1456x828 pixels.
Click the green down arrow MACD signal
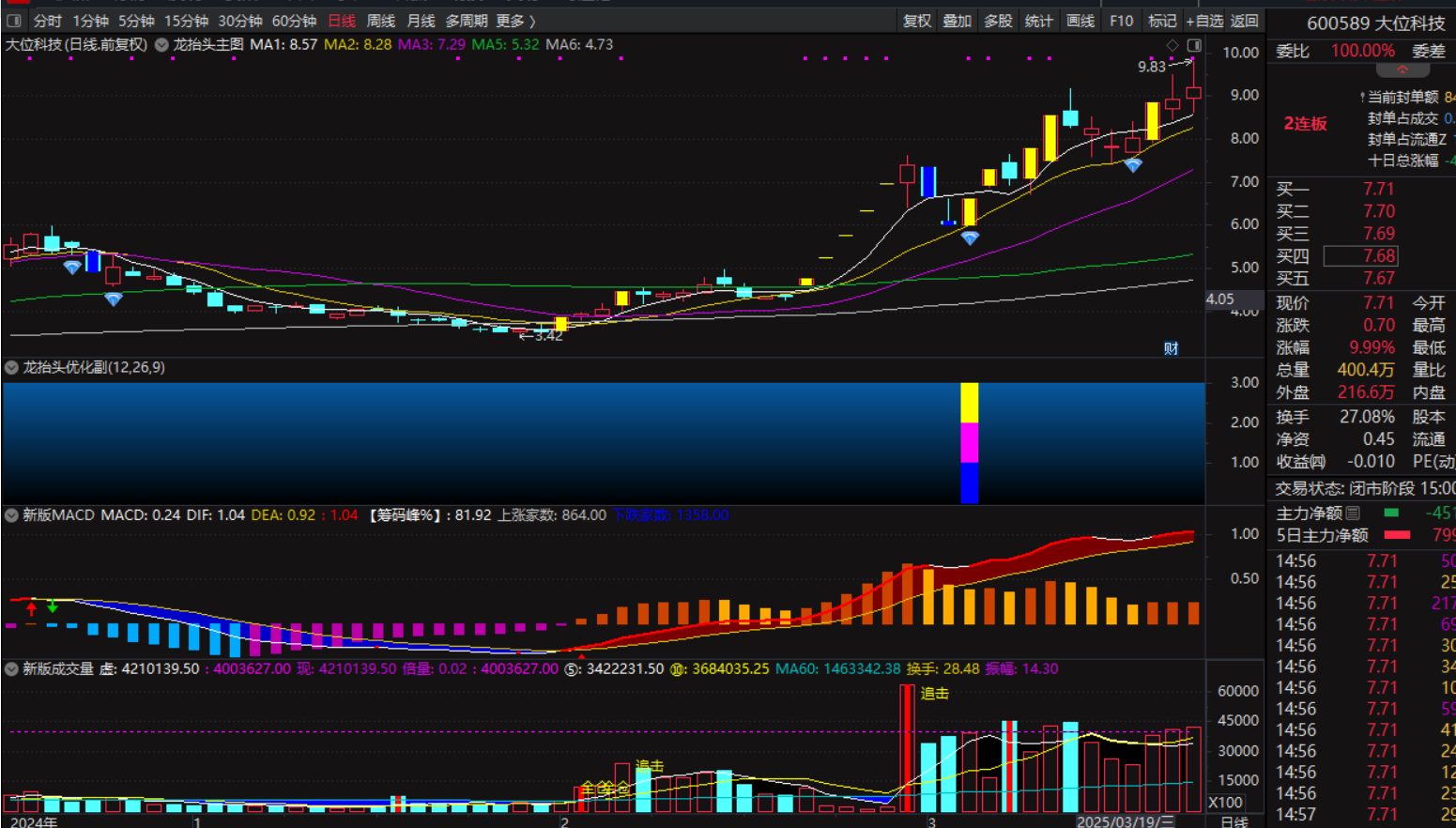pyautogui.click(x=53, y=606)
